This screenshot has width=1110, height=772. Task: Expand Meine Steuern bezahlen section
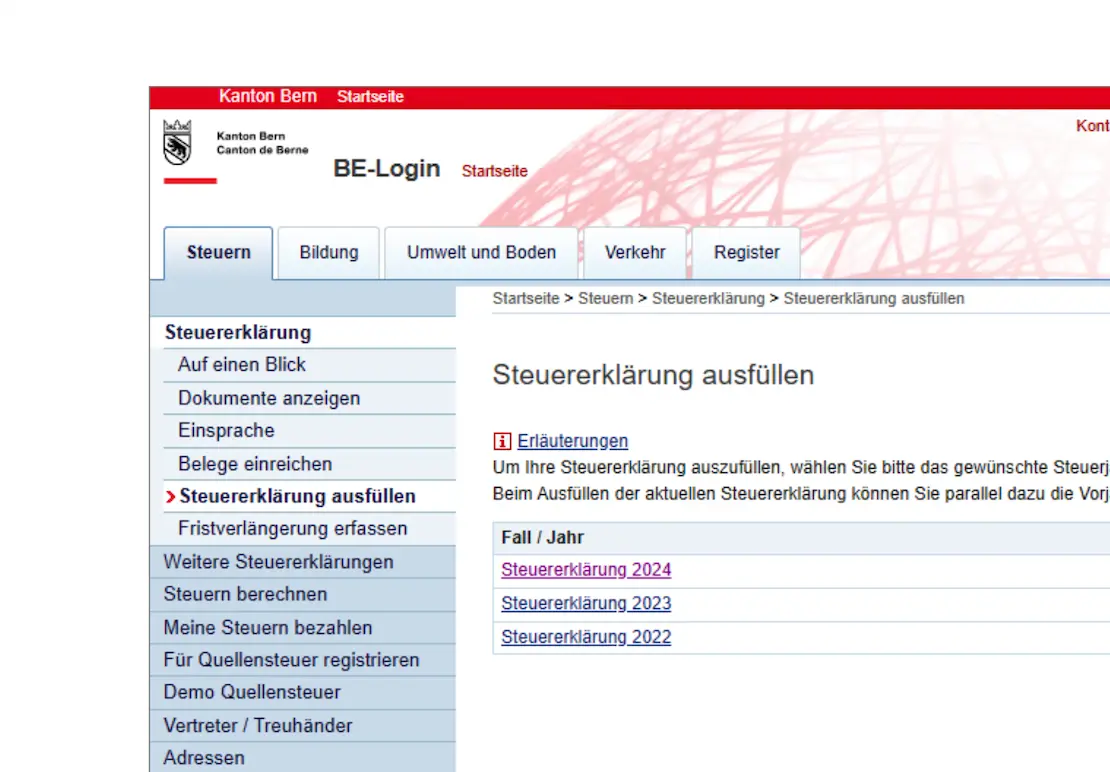pos(268,628)
